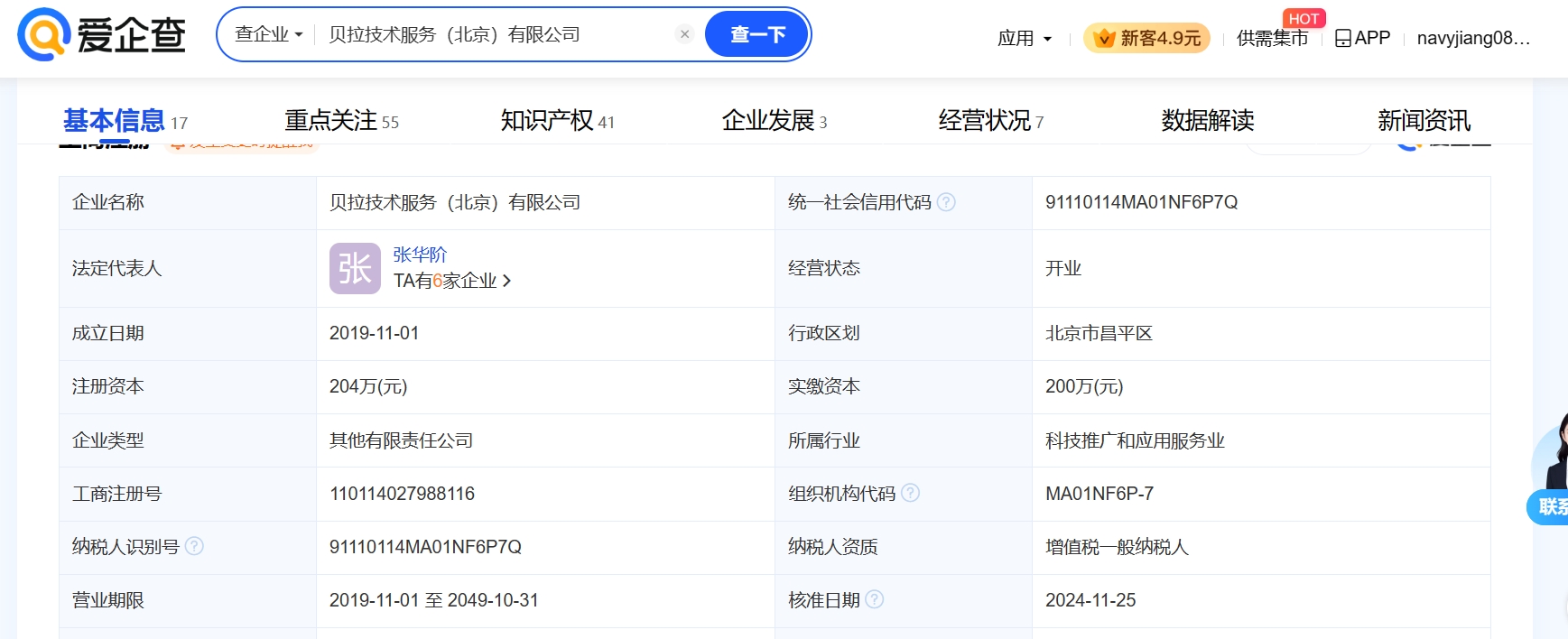Click the 所属行业 label cell
The width and height of the screenshot is (1568, 639).
pos(904,440)
